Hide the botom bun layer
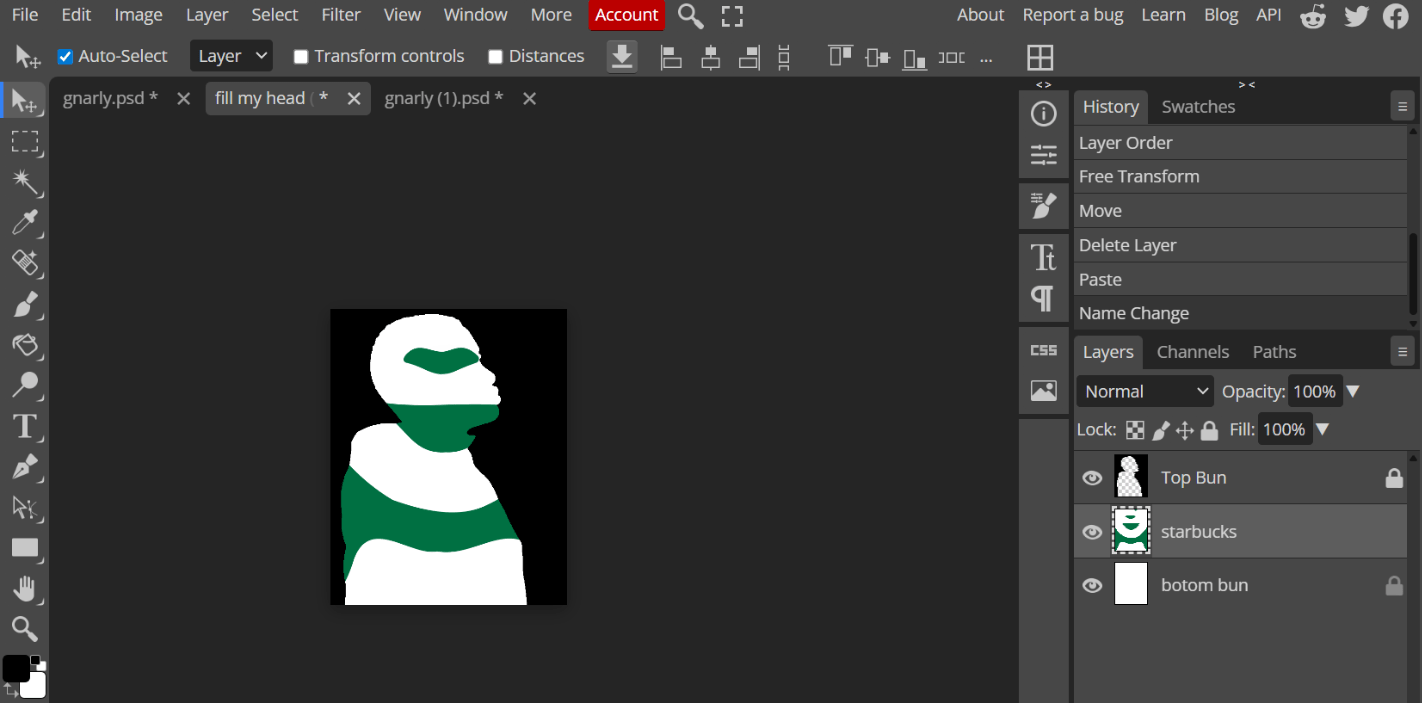The width and height of the screenshot is (1422, 703). pyautogui.click(x=1092, y=585)
